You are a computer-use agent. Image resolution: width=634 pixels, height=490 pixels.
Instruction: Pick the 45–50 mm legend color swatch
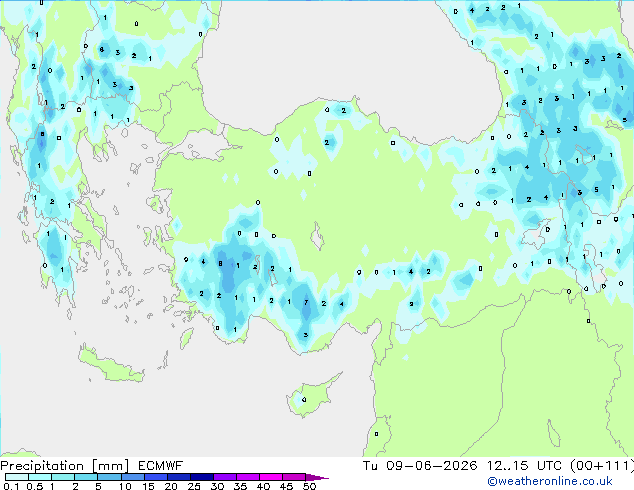click(294, 477)
